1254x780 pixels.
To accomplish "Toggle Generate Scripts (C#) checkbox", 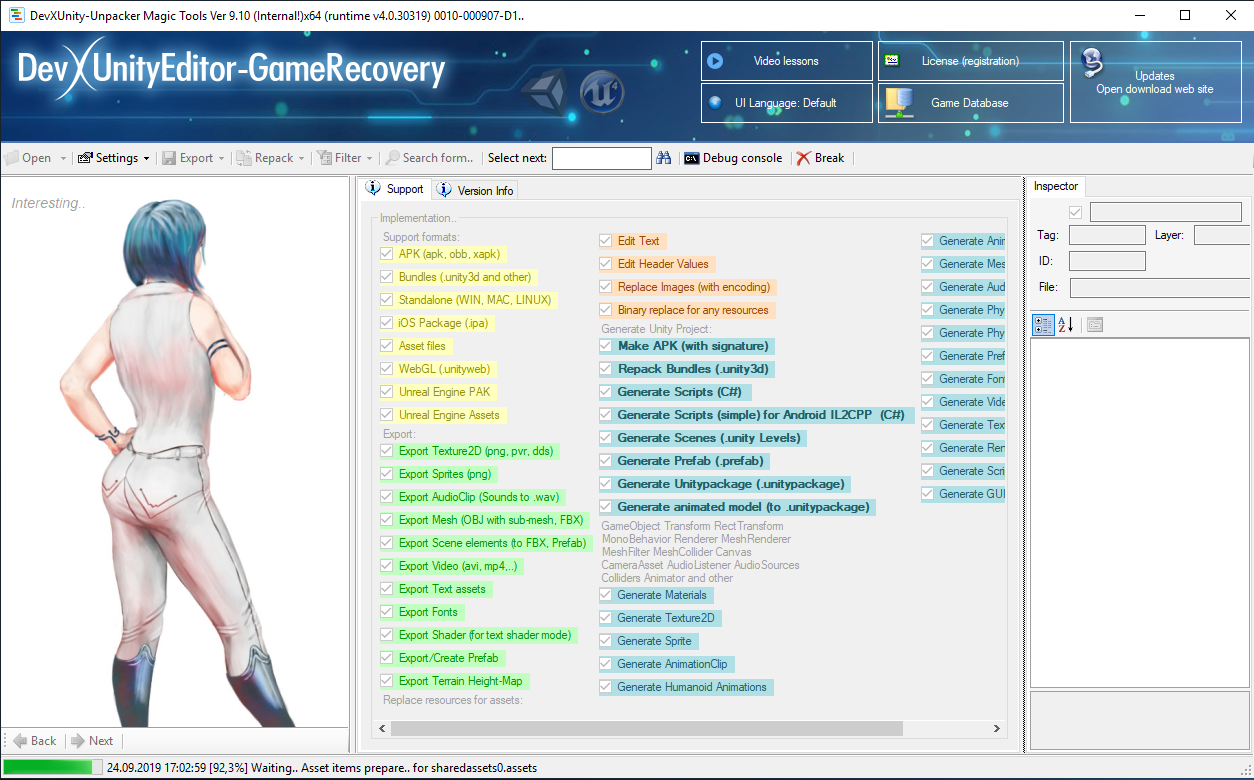I will pos(606,392).
